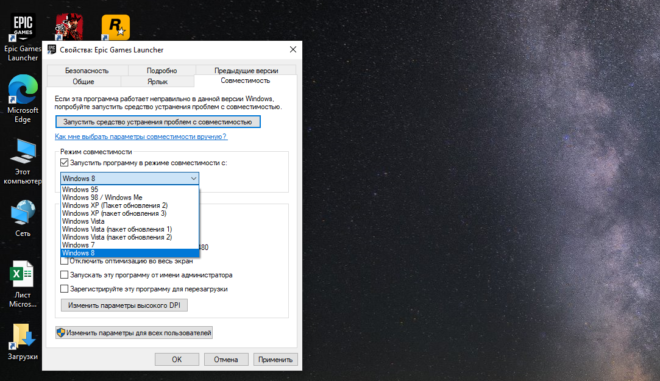Switch to the Подробно tab
Screen dimensions: 660x381
click(162, 70)
